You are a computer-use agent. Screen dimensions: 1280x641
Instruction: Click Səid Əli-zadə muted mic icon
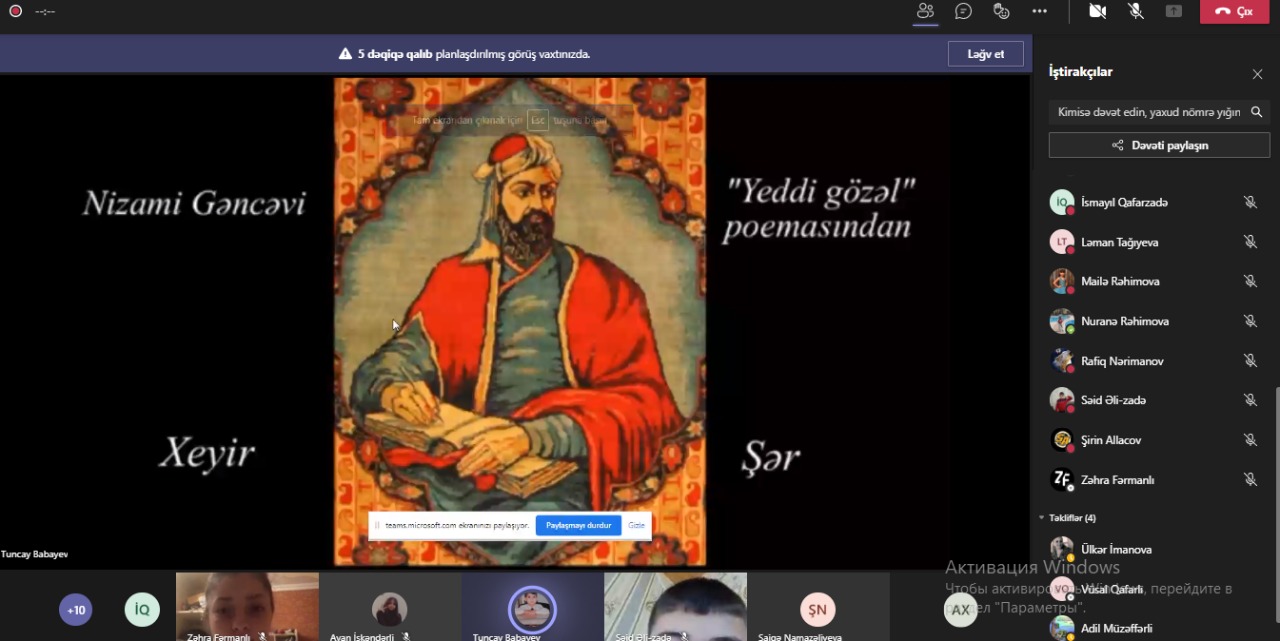[1250, 400]
